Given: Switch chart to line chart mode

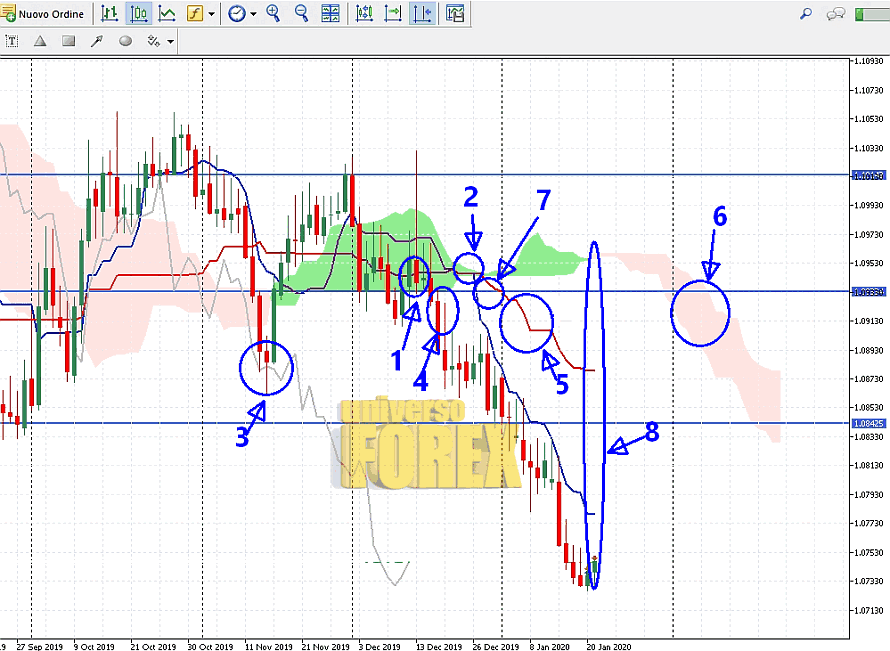Looking at the screenshot, I should point(167,14).
